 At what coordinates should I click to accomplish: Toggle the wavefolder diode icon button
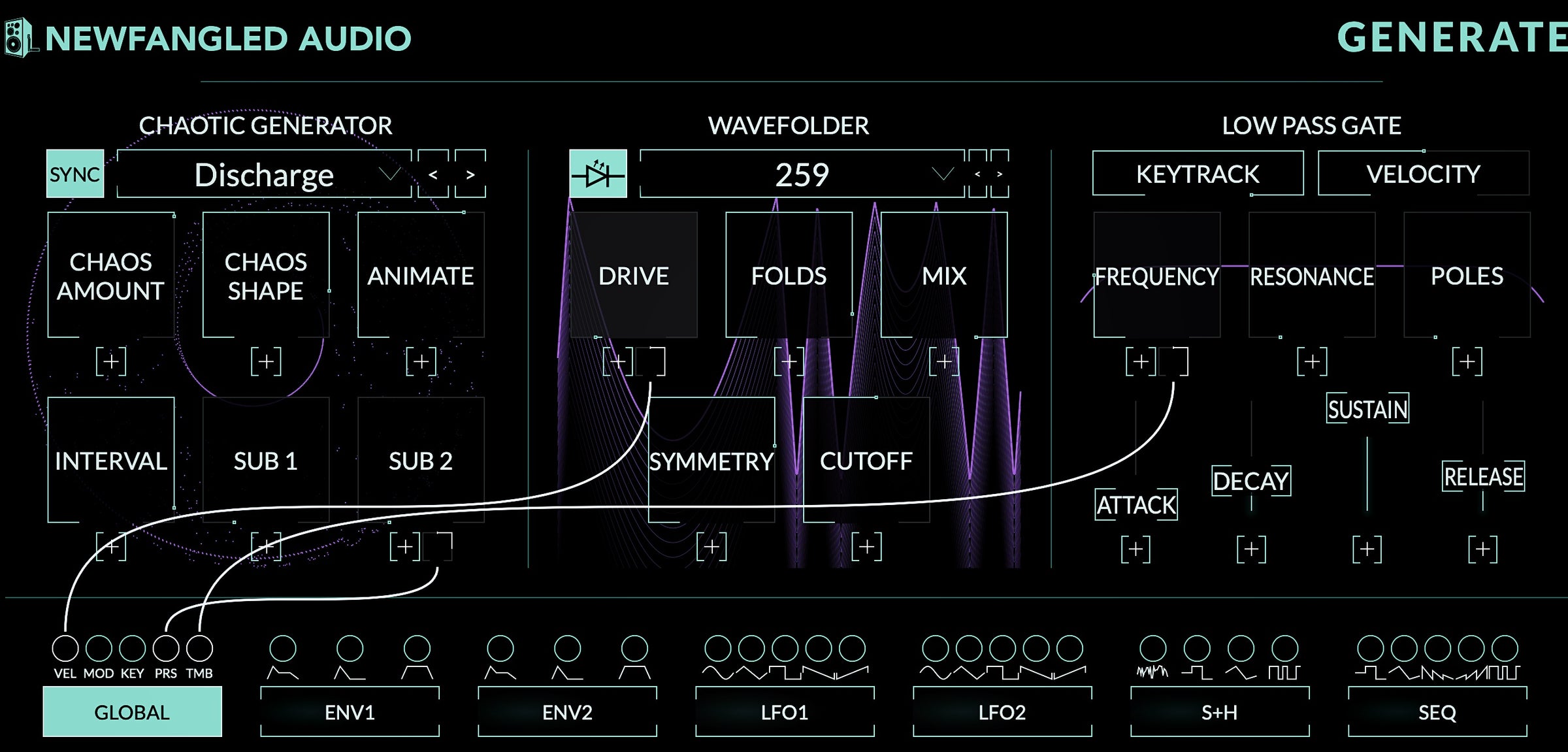[598, 174]
